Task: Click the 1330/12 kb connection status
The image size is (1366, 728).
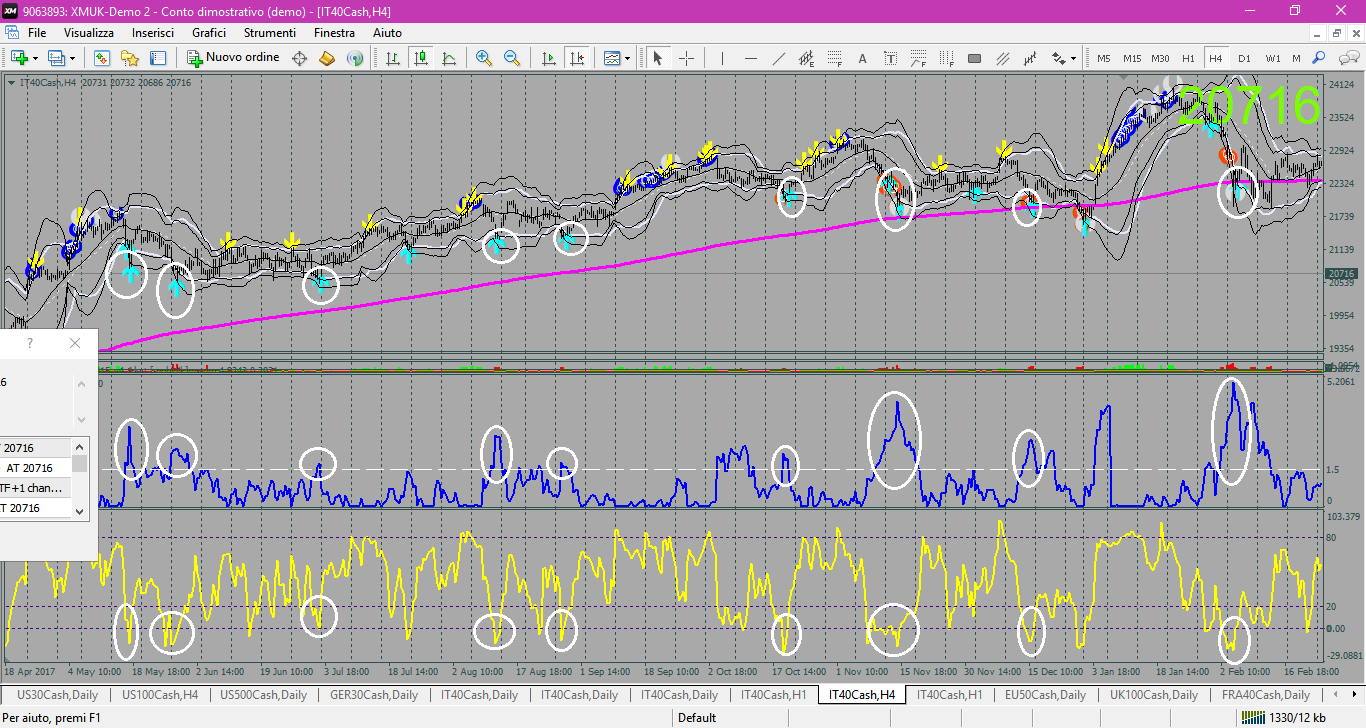Action: pos(1284,717)
